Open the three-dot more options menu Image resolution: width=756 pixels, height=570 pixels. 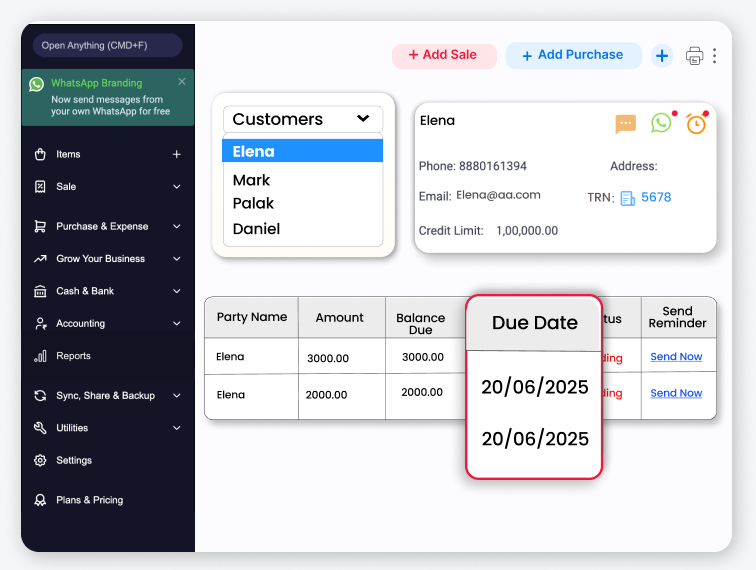[715, 56]
